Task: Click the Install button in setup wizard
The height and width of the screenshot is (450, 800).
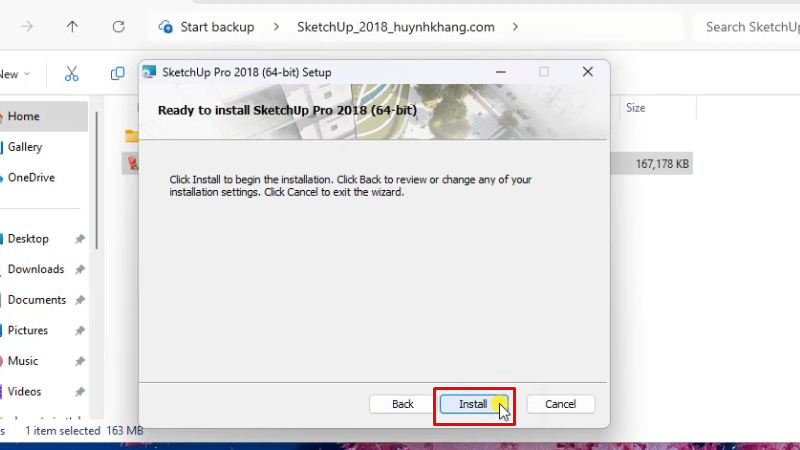Action: (x=473, y=404)
